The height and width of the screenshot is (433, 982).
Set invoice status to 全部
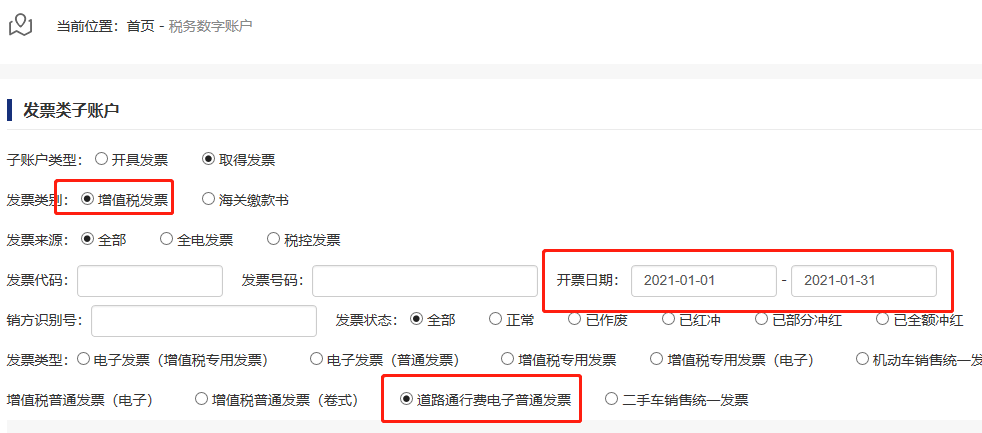tap(416, 320)
